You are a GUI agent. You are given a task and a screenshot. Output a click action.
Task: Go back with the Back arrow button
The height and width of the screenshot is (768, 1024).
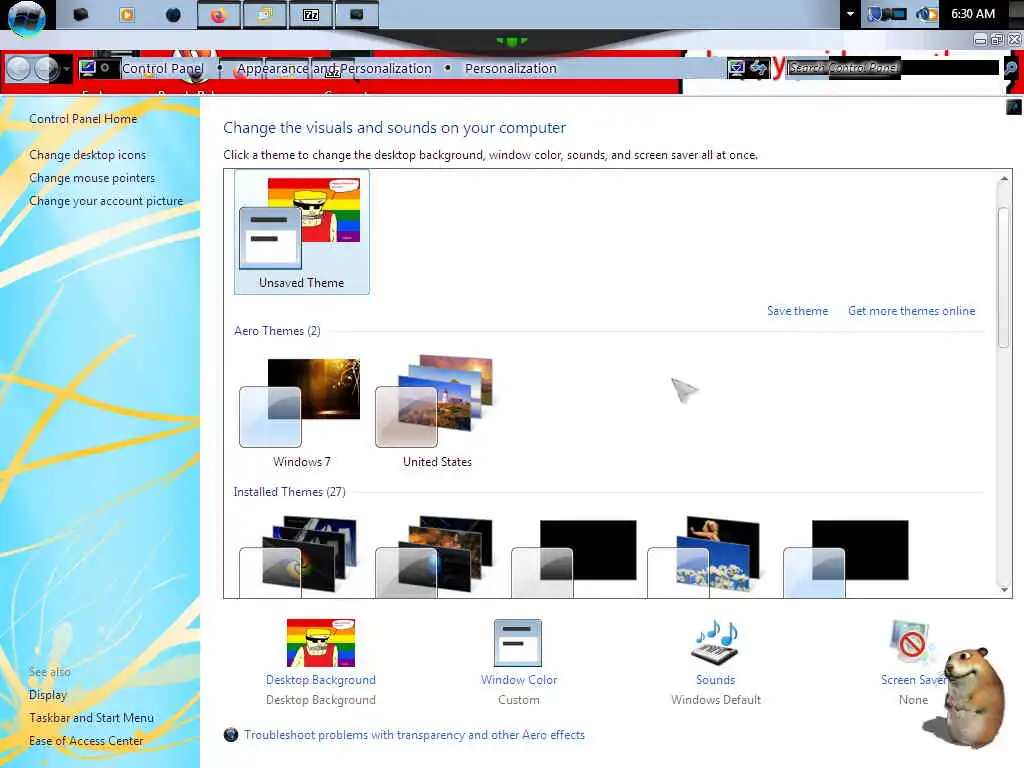click(x=18, y=68)
